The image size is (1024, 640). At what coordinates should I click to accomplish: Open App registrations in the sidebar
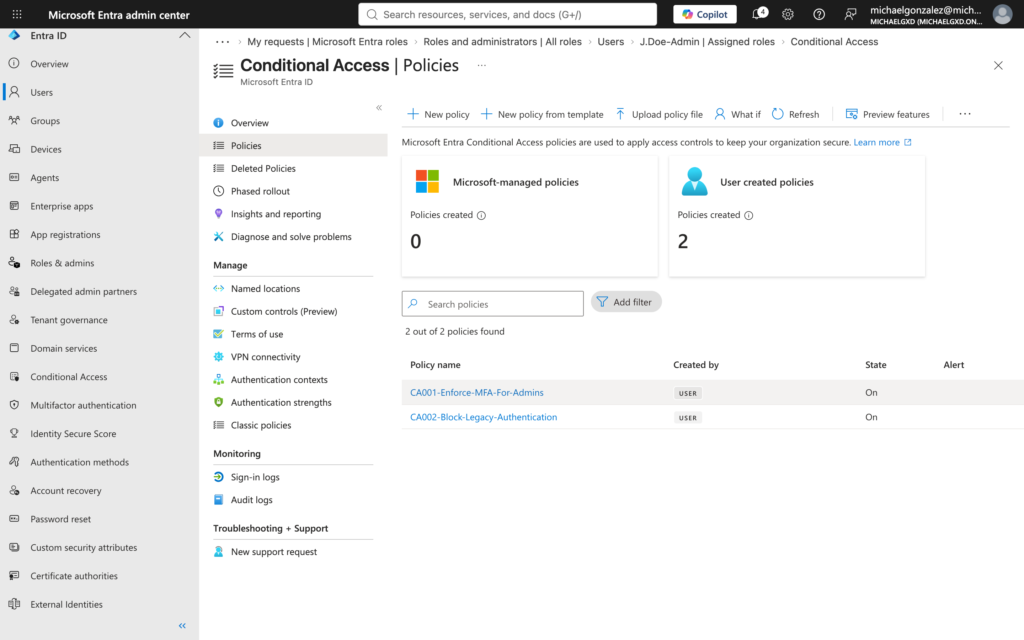click(65, 234)
